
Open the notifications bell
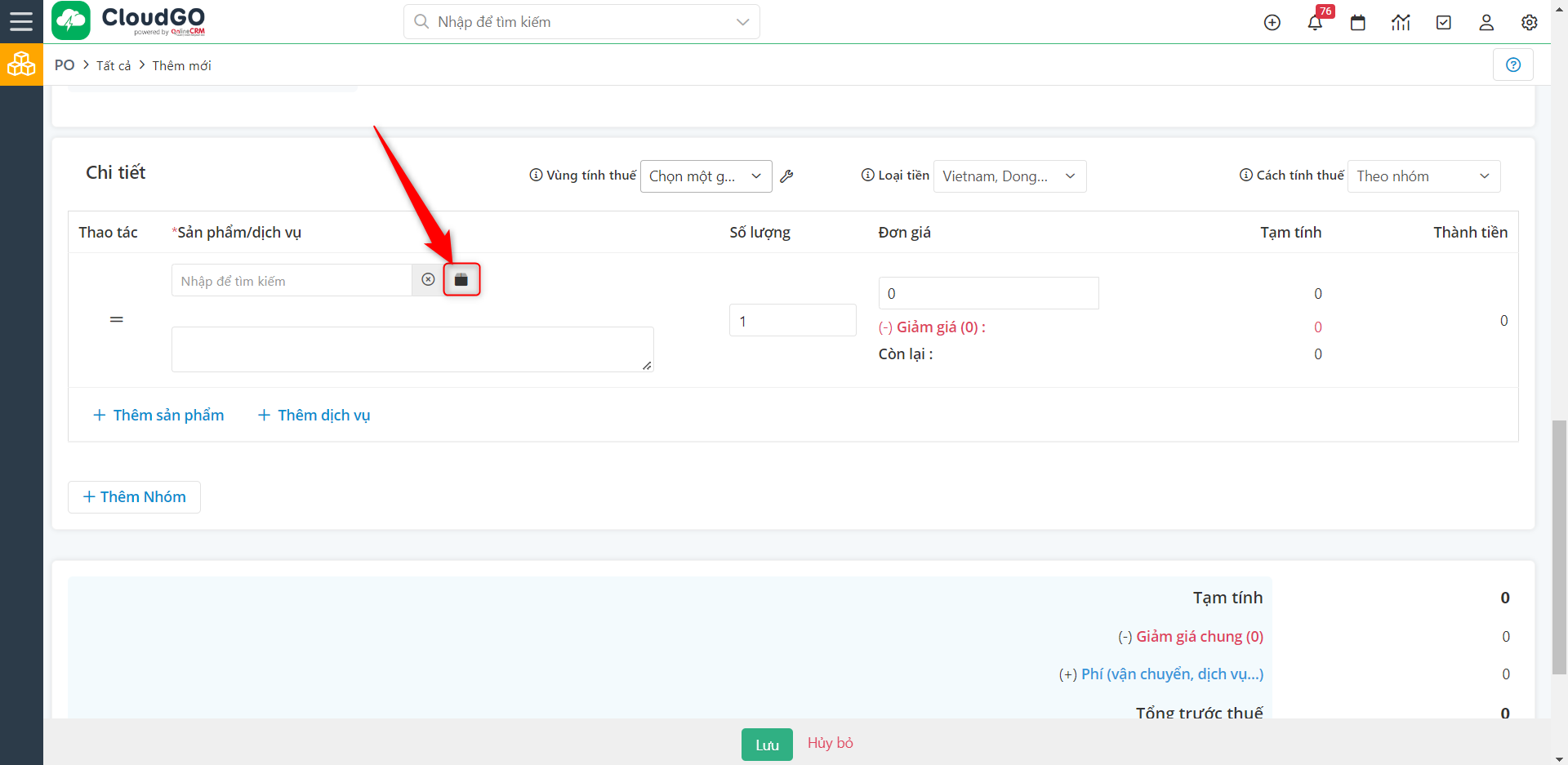tap(1315, 23)
